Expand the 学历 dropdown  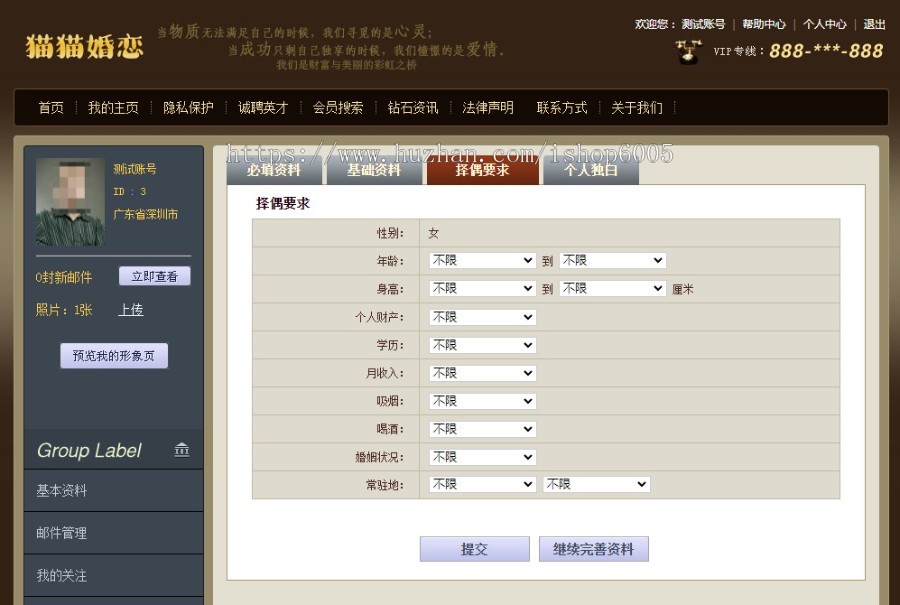tap(483, 345)
